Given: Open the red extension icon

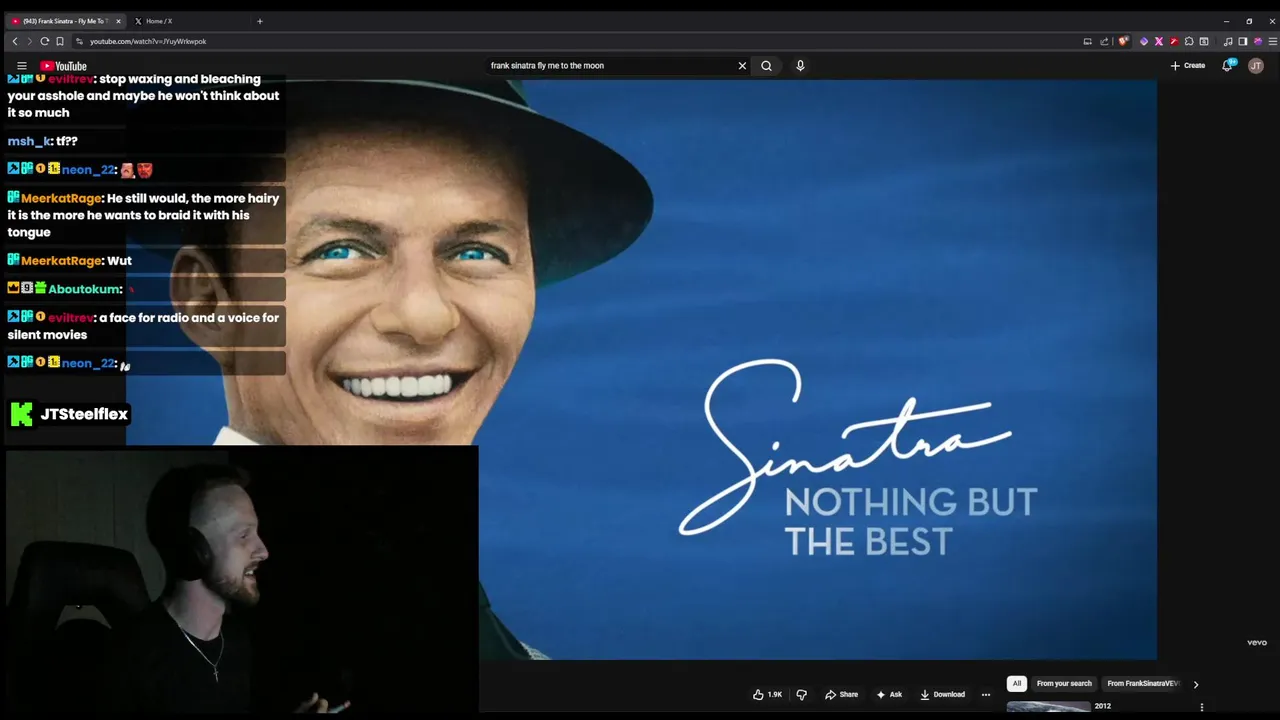Looking at the screenshot, I should pyautogui.click(x=1174, y=41).
